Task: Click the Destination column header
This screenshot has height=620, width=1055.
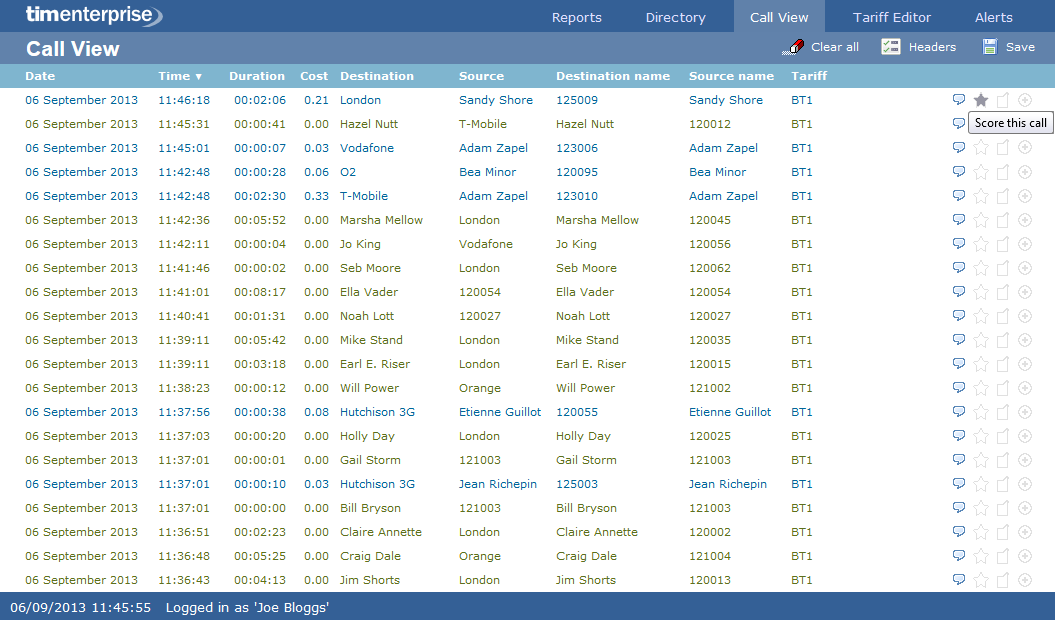Action: [x=377, y=76]
